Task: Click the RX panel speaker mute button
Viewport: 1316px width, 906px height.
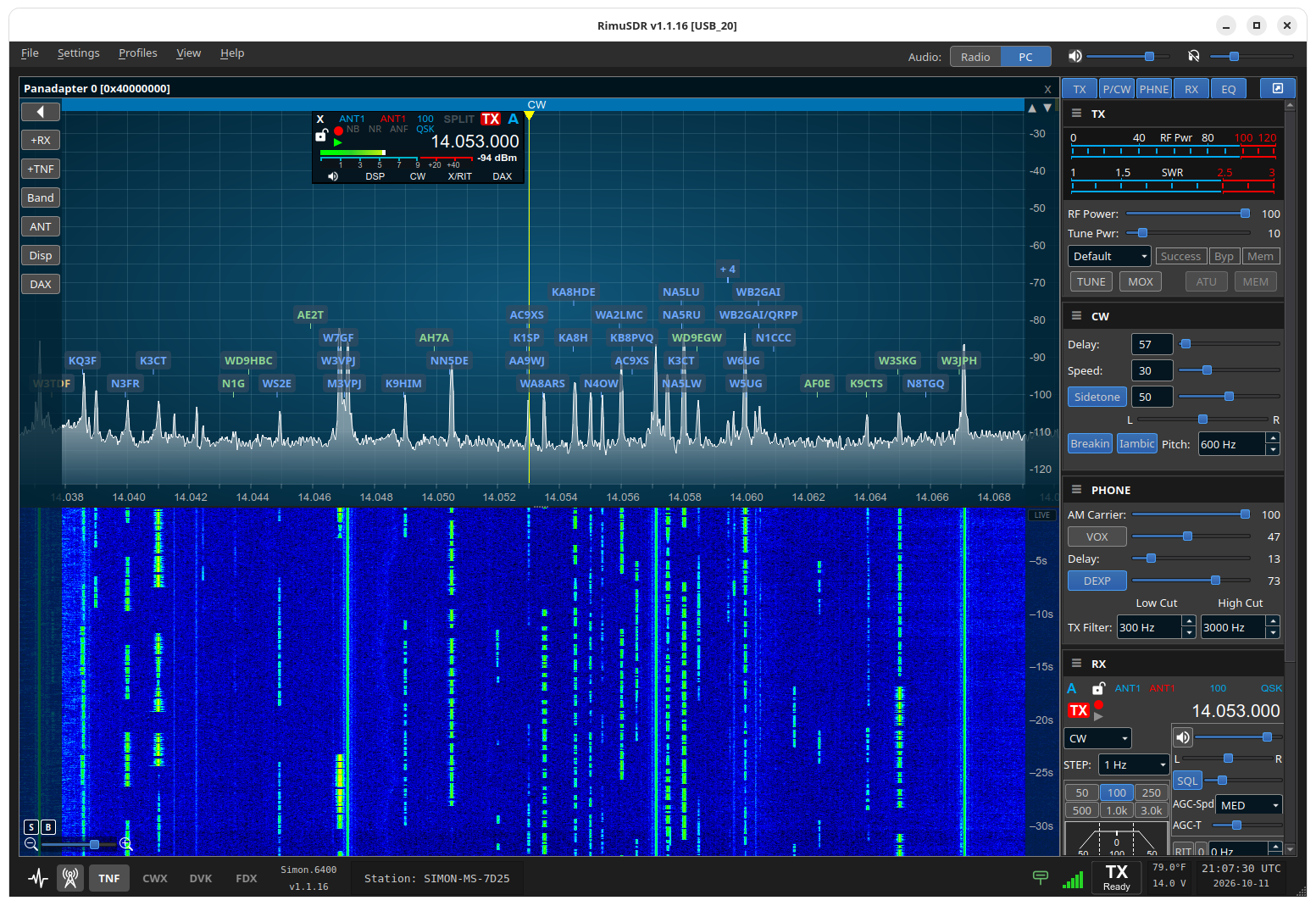Action: tap(1183, 737)
